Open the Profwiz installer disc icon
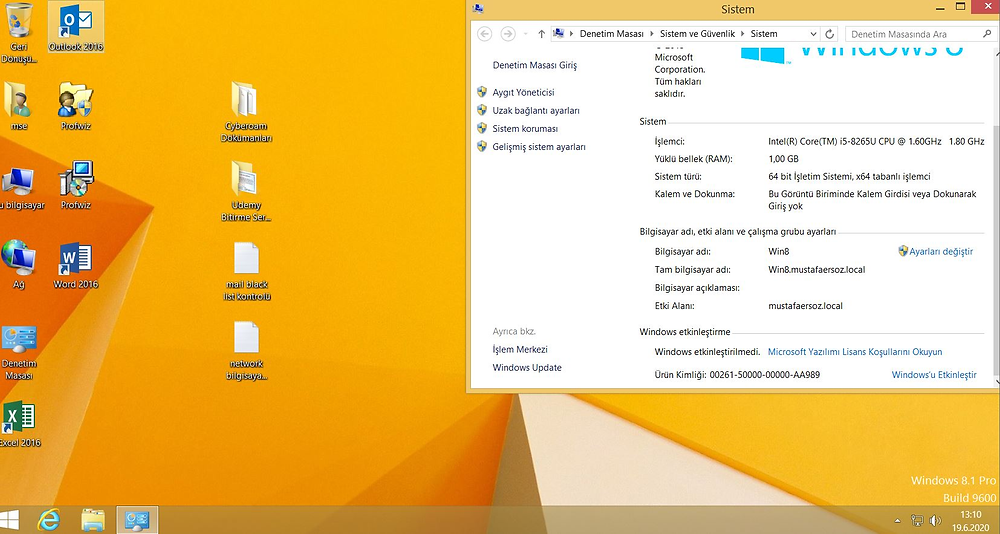The height and width of the screenshot is (534, 1000). 76,185
